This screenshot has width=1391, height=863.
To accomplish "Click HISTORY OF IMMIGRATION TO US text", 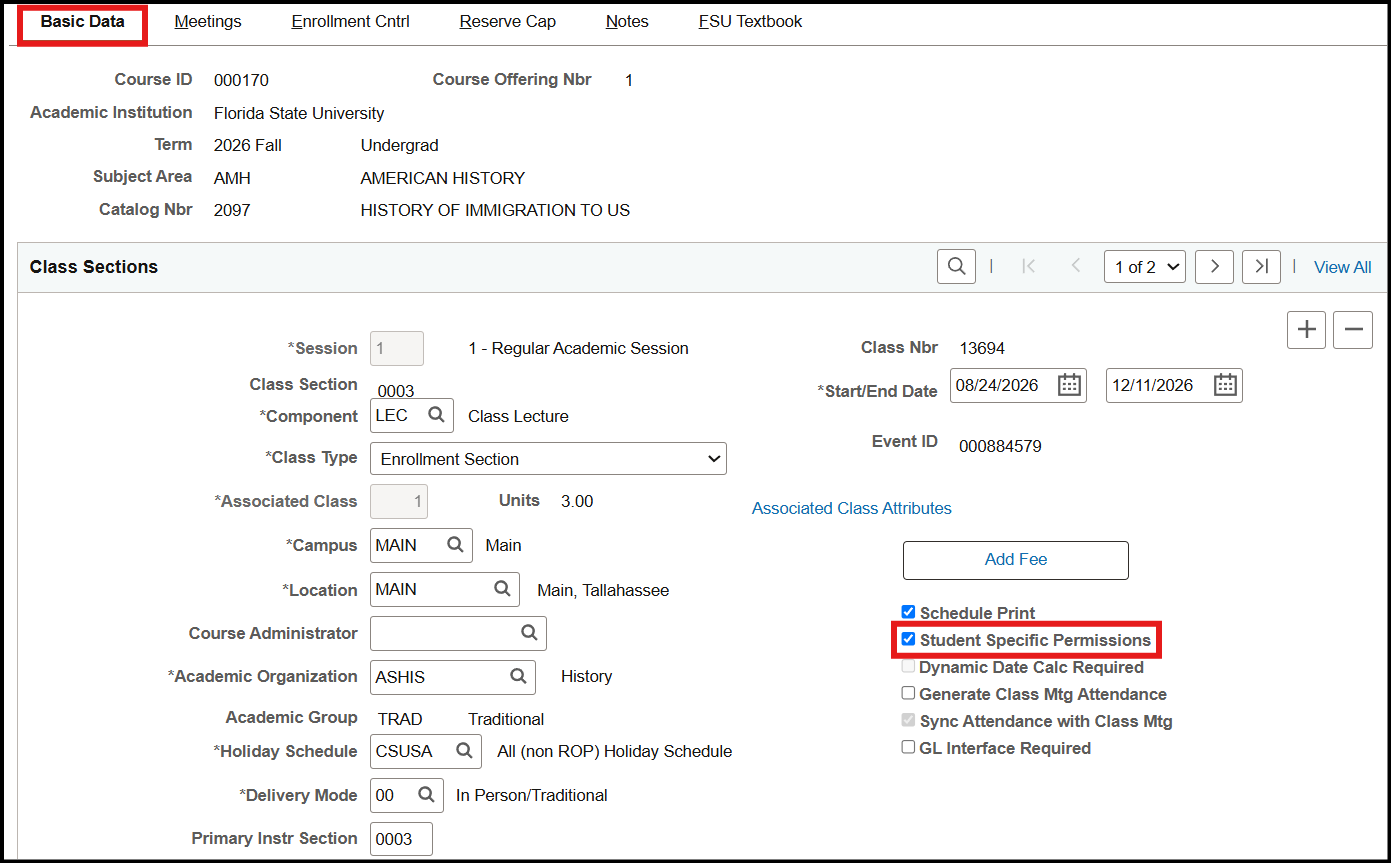I will [x=495, y=210].
